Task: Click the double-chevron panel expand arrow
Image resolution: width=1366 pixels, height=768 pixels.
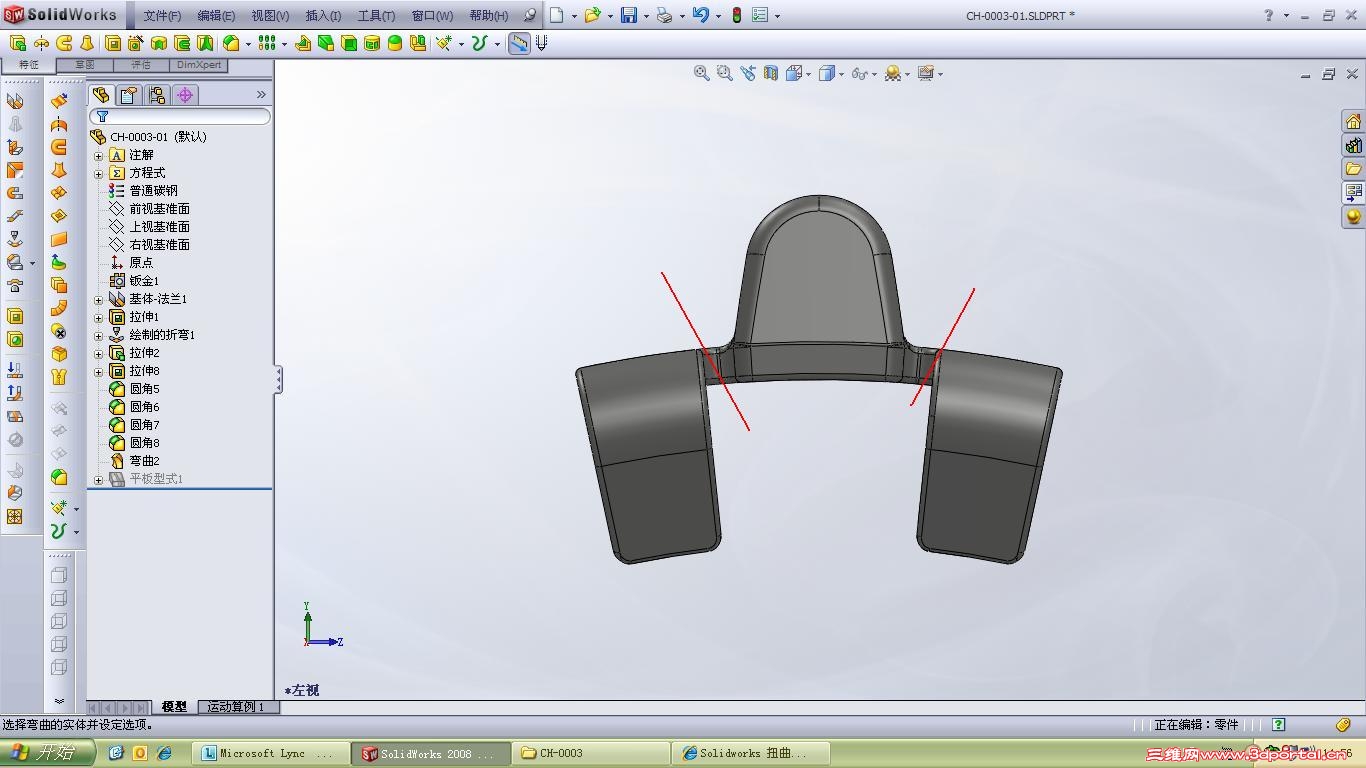Action: [x=261, y=95]
